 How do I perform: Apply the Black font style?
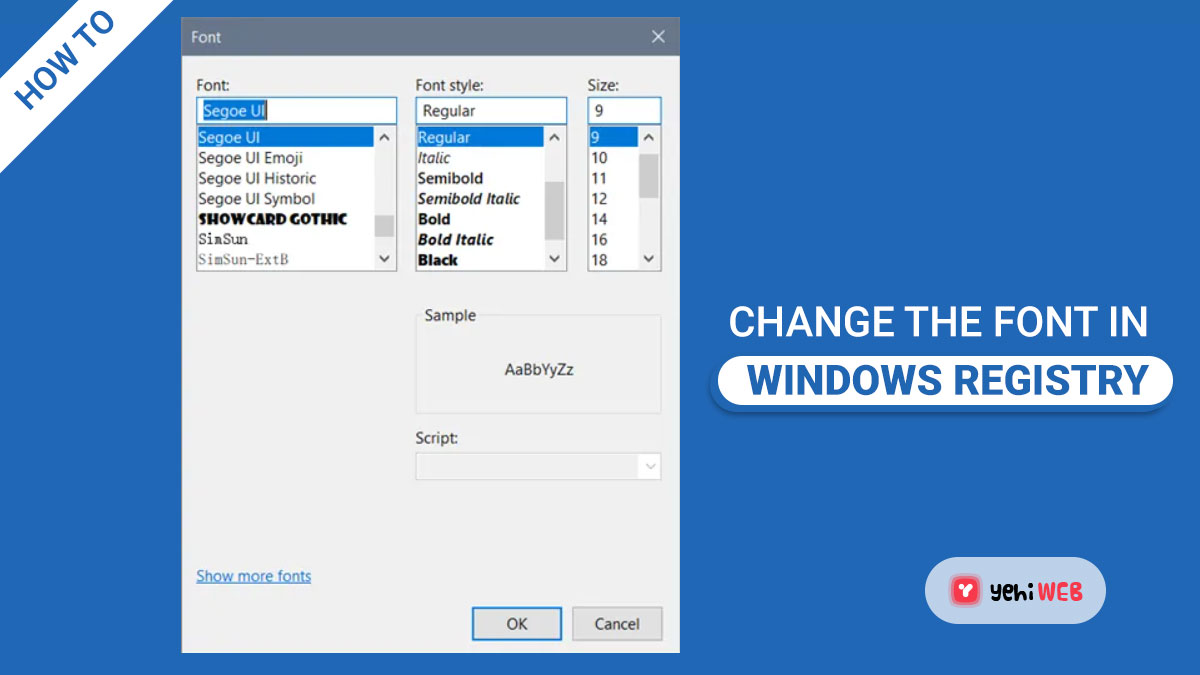point(436,260)
